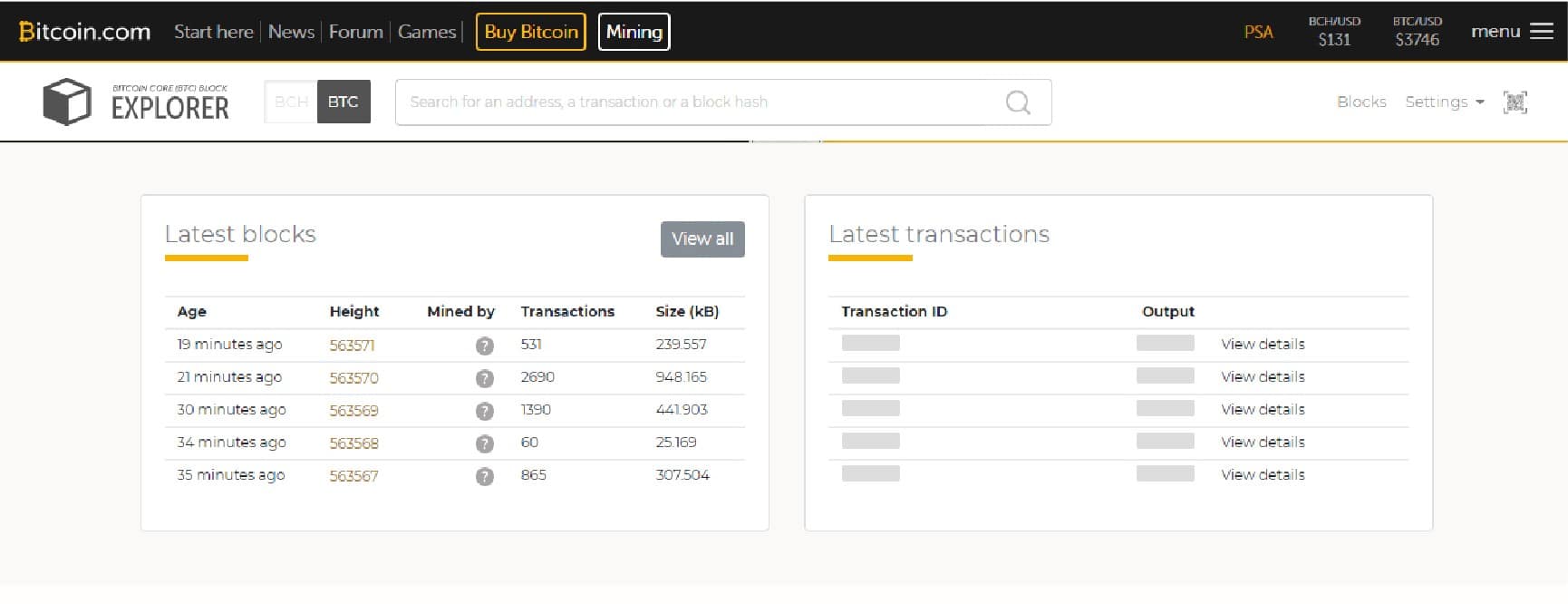
Task: View details of the first latest transaction
Action: pyautogui.click(x=1263, y=345)
